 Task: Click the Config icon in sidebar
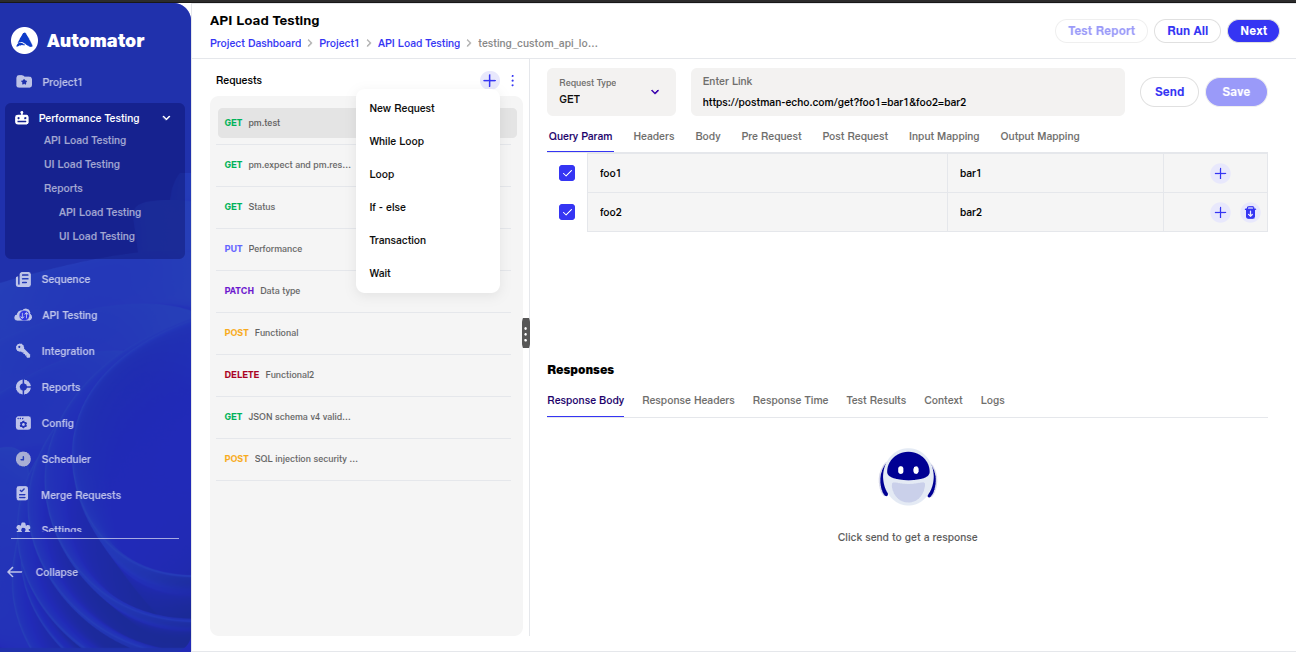tap(23, 423)
